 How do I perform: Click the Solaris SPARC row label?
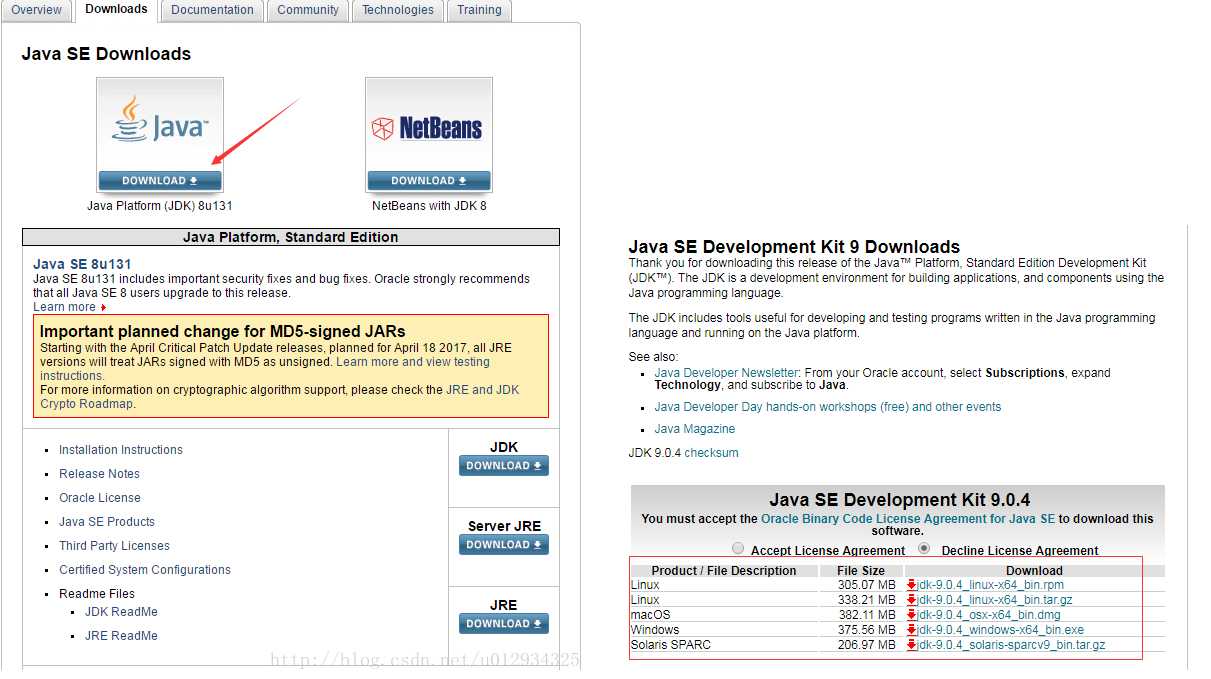tap(671, 645)
